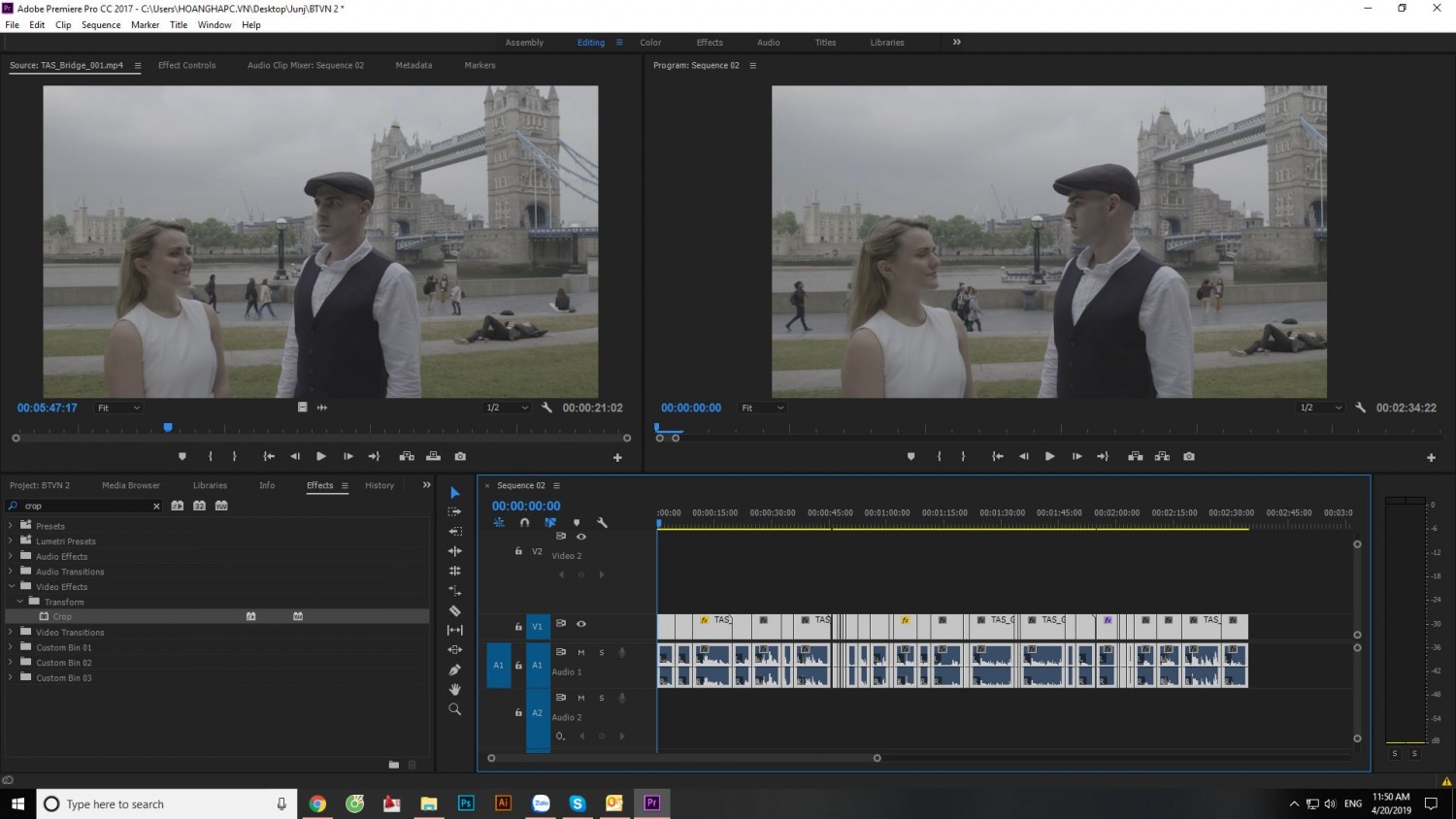Expand the Audio Transitions folder
Viewport: 1456px width, 819px height.
click(11, 572)
